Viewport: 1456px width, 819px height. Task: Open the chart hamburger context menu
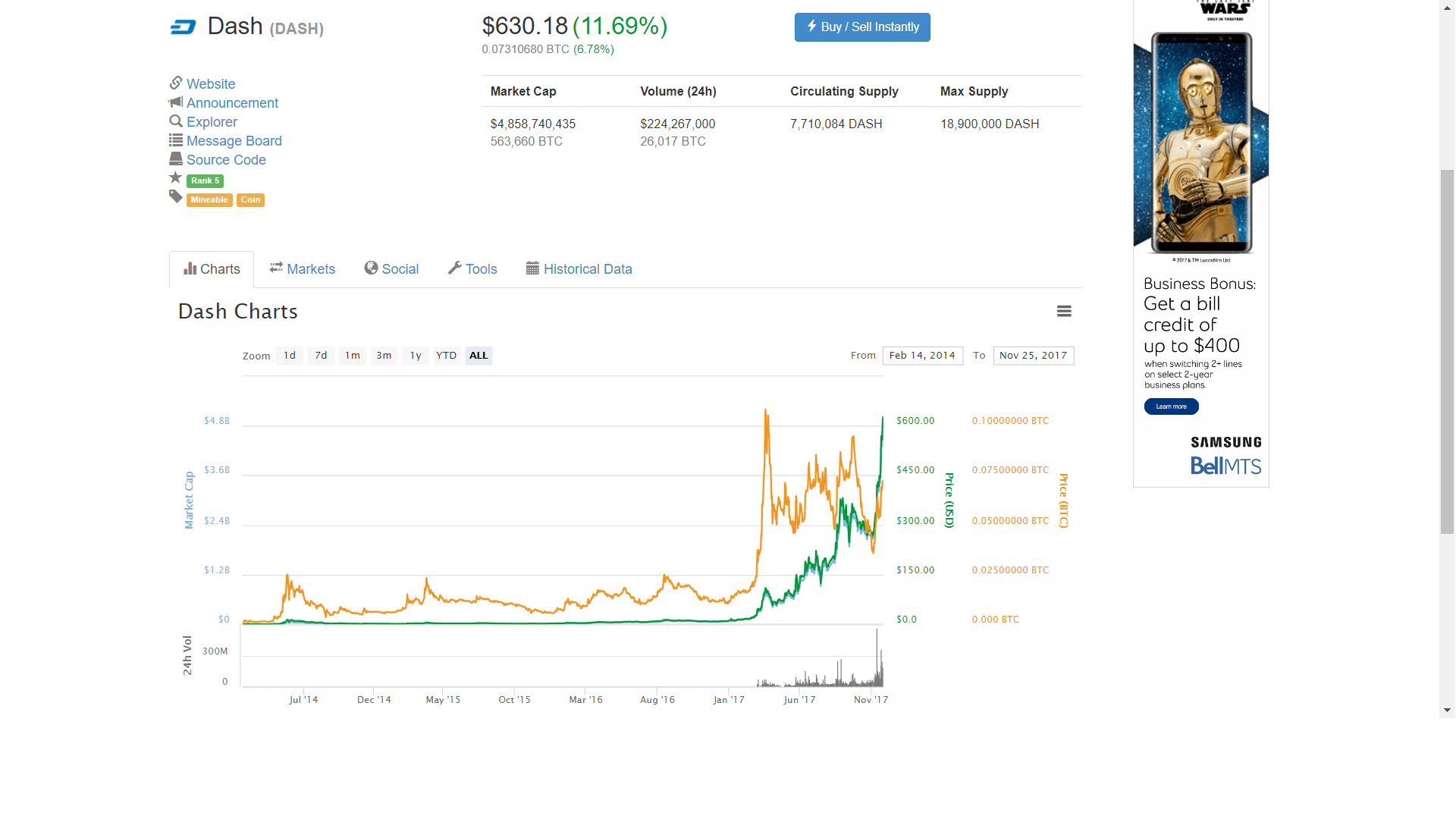pyautogui.click(x=1064, y=311)
